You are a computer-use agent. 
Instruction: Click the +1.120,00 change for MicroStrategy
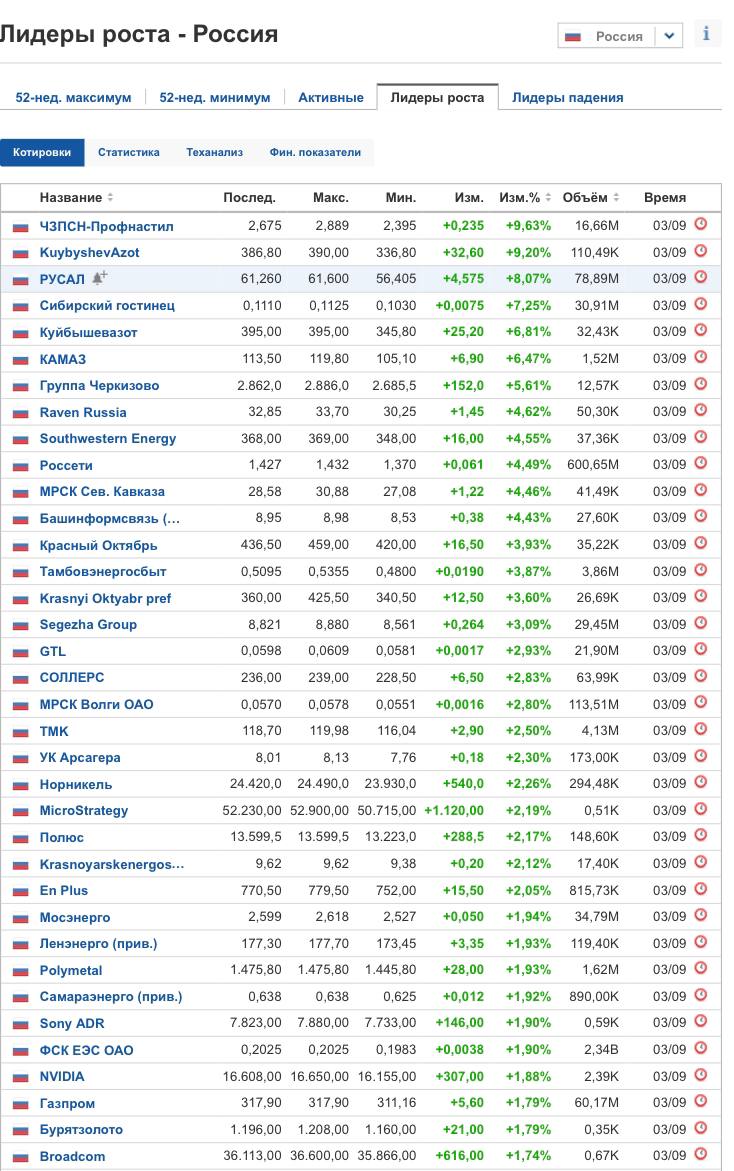(x=454, y=810)
